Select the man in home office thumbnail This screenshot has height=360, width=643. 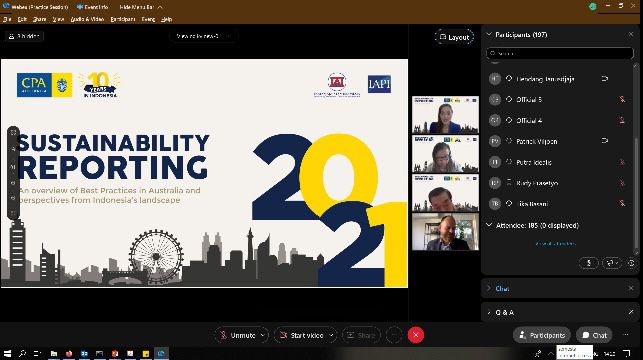(445, 232)
